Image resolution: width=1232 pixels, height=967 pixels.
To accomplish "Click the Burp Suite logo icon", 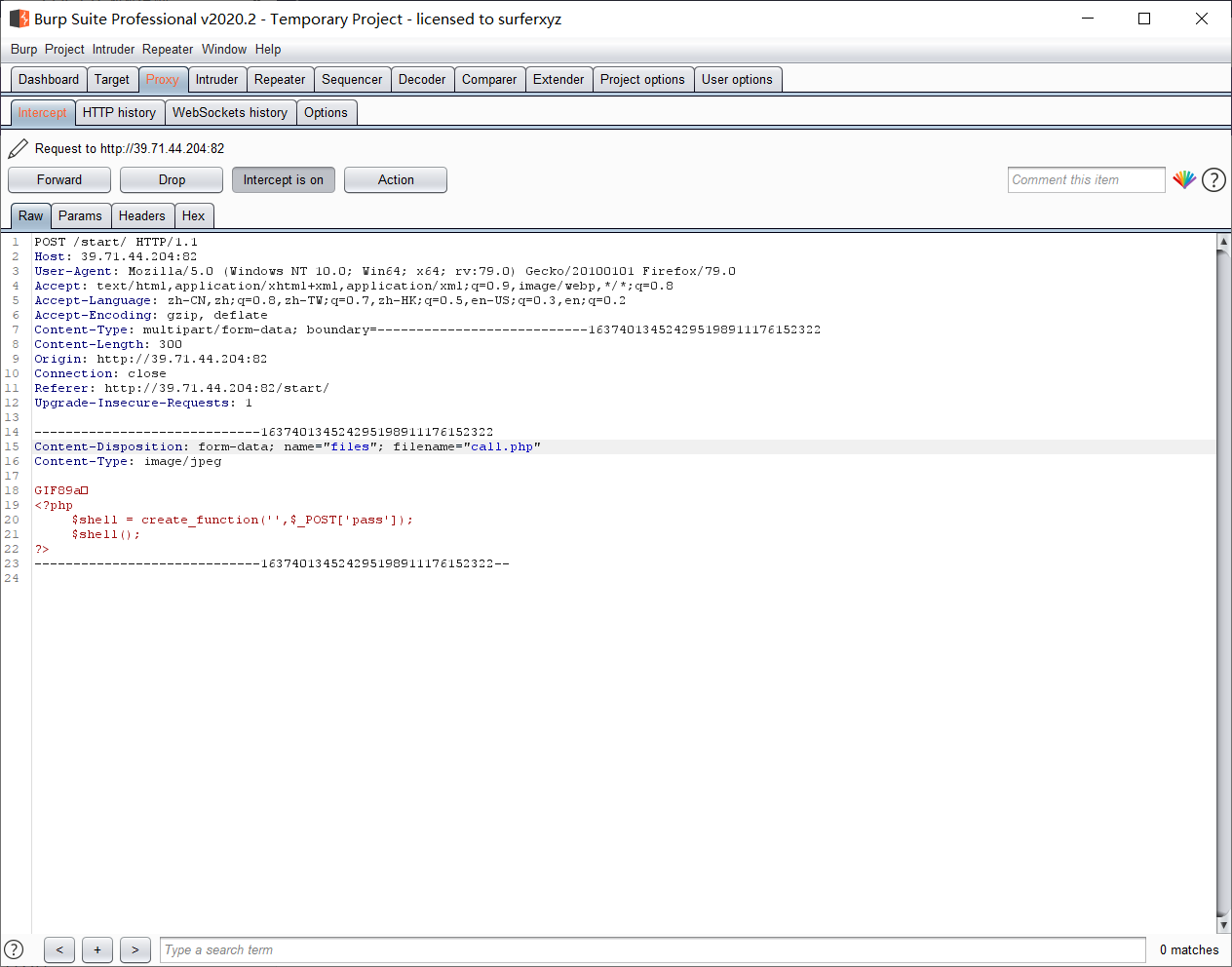I will coord(19,19).
